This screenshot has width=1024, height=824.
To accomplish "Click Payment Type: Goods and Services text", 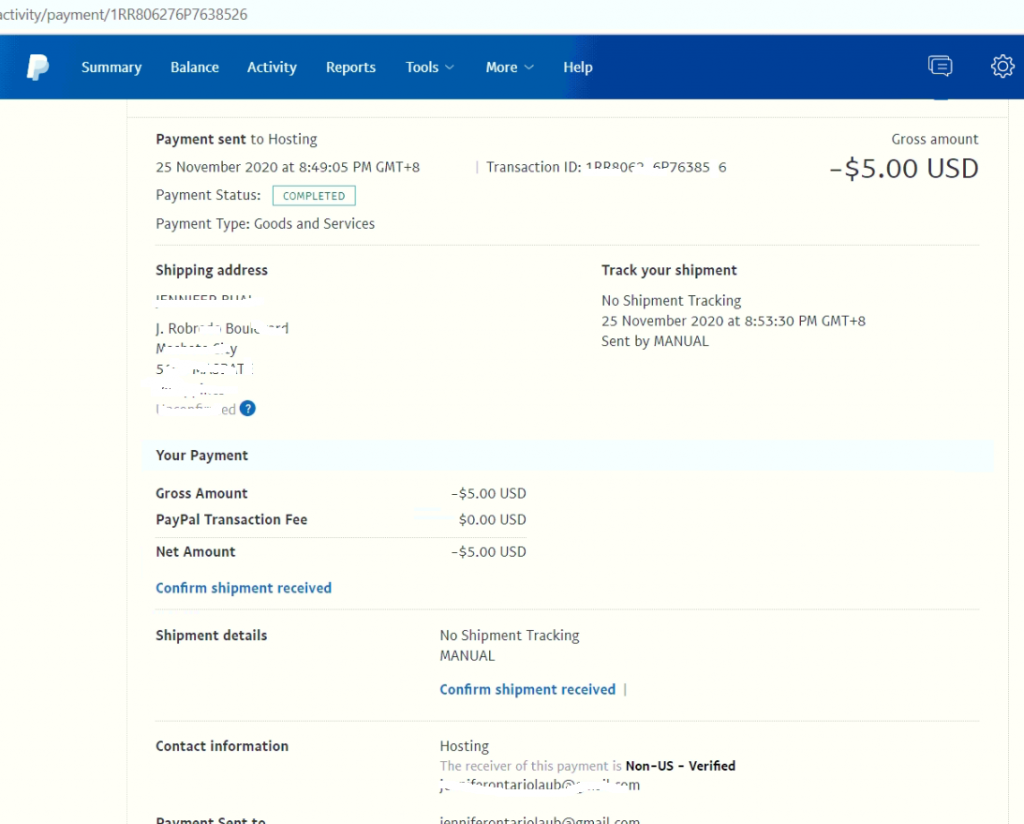I will 265,224.
